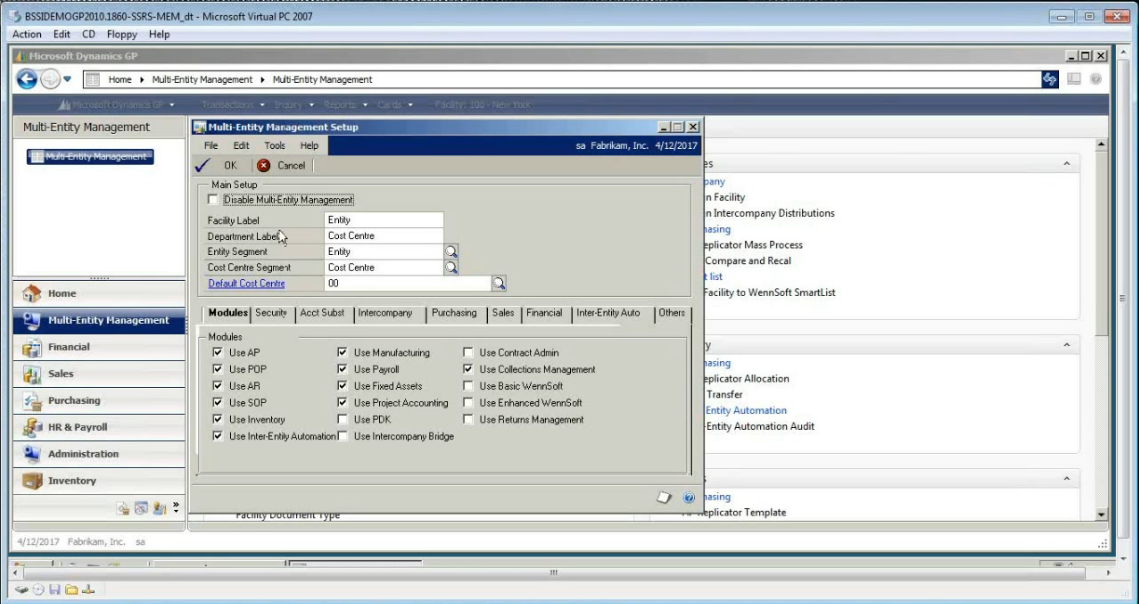
Task: Click the note icon at Setup window bottom
Action: point(664,498)
